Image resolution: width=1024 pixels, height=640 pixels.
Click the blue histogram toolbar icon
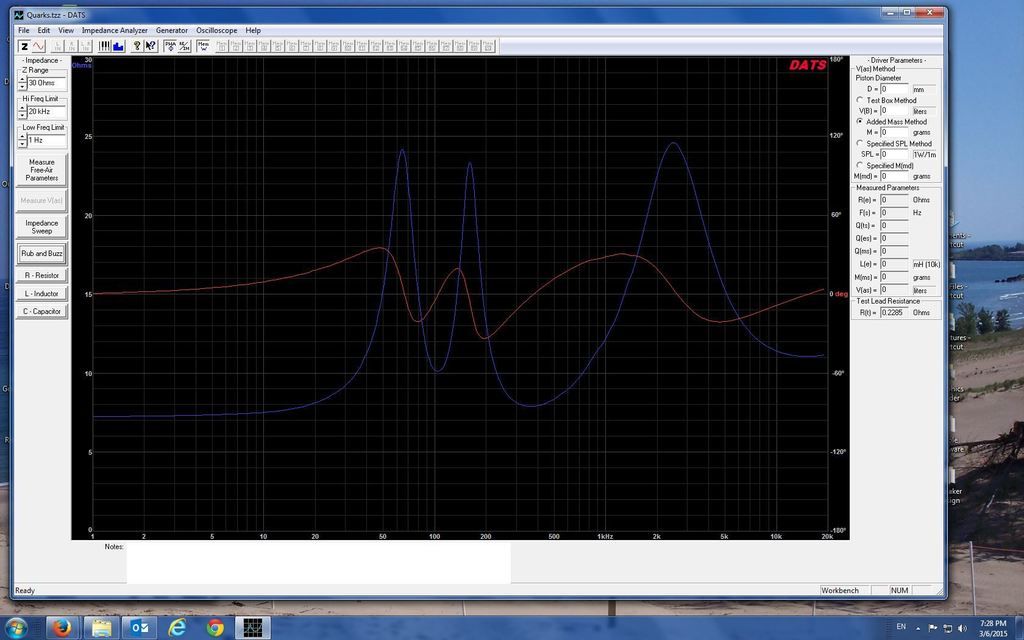(x=118, y=46)
